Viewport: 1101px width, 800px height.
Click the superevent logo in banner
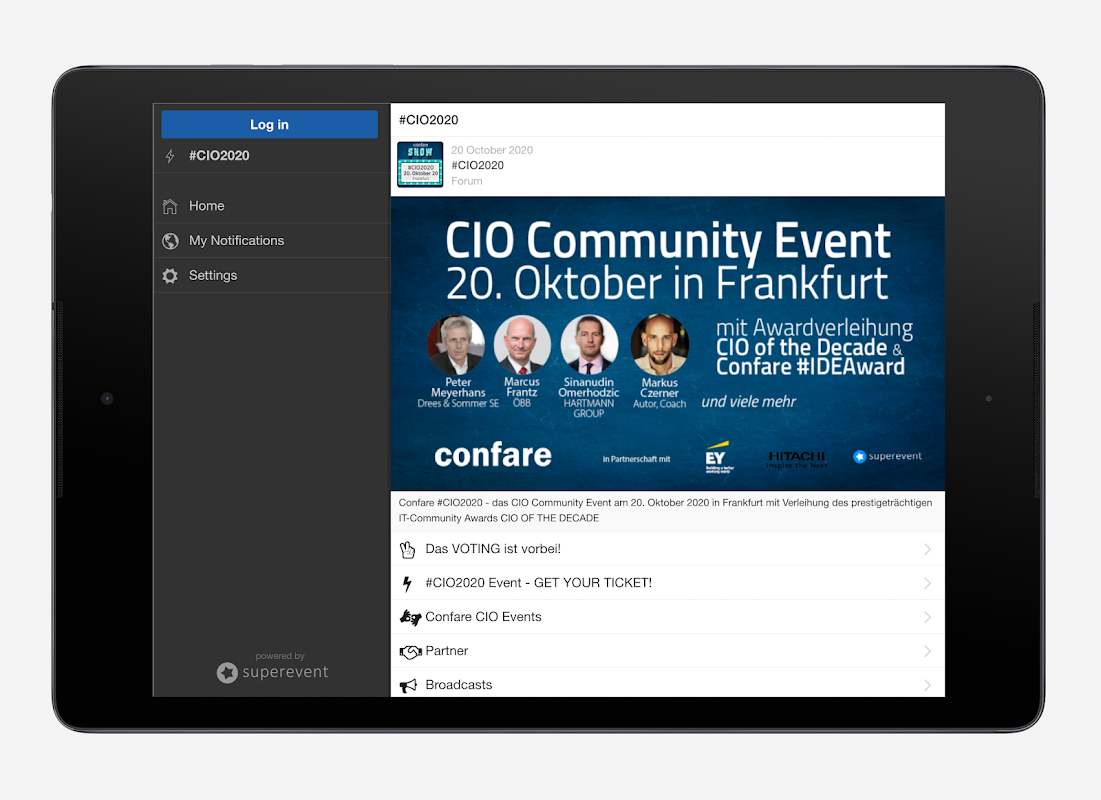point(887,457)
